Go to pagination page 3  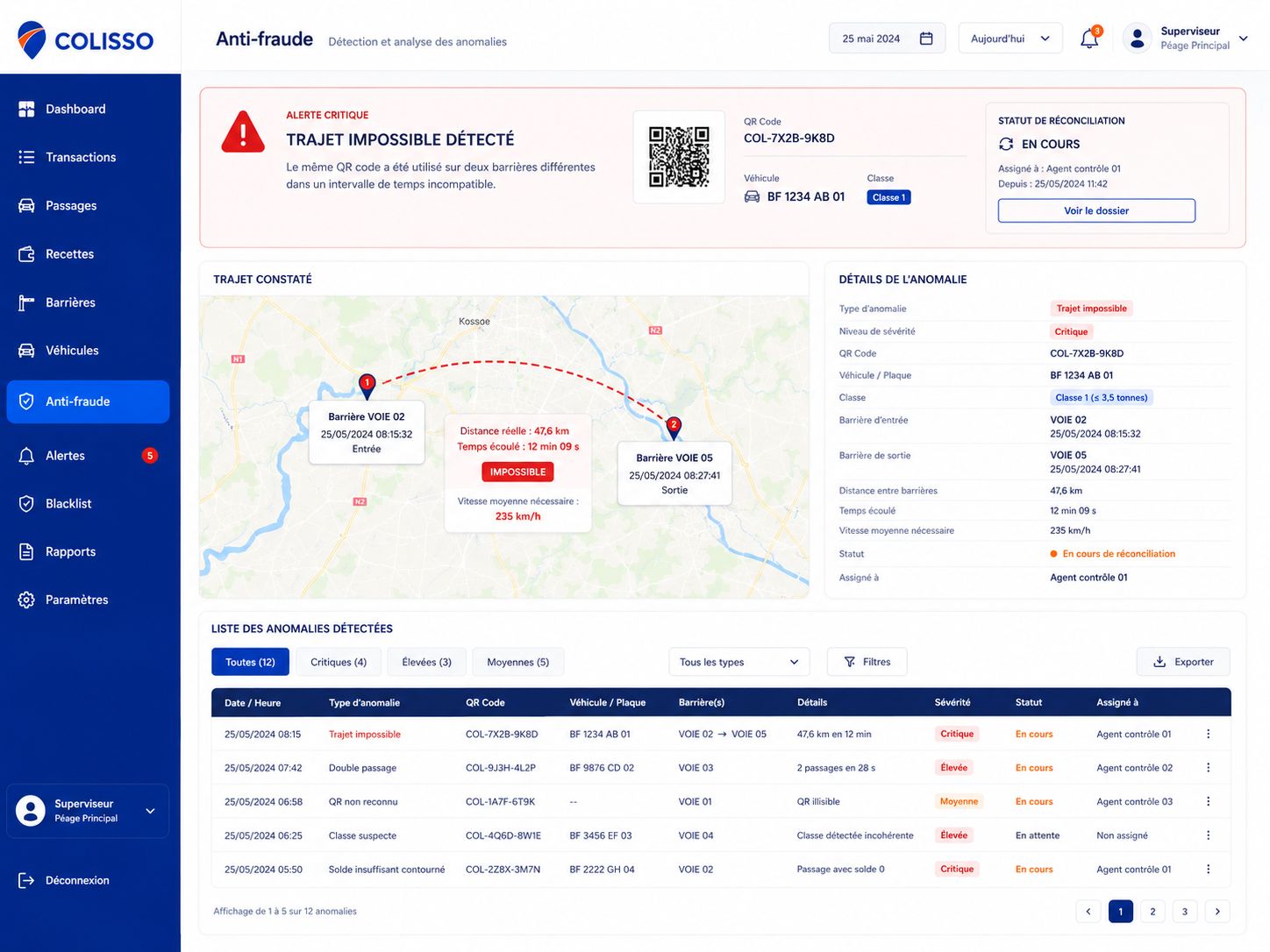(x=1185, y=912)
